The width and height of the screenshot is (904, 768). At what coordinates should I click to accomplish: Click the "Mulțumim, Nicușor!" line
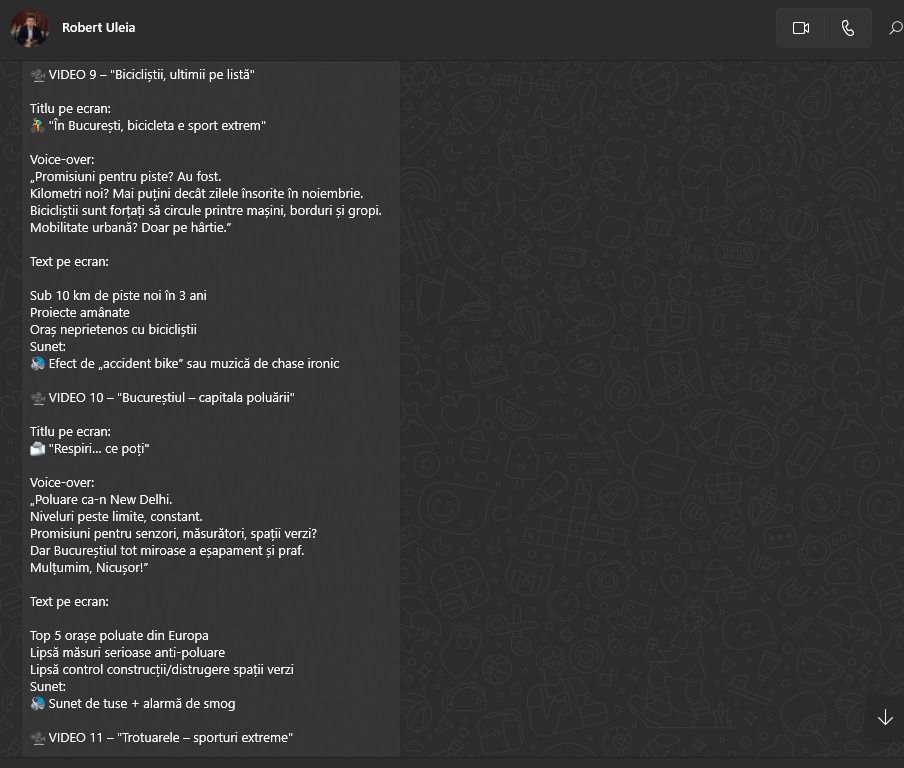(89, 568)
